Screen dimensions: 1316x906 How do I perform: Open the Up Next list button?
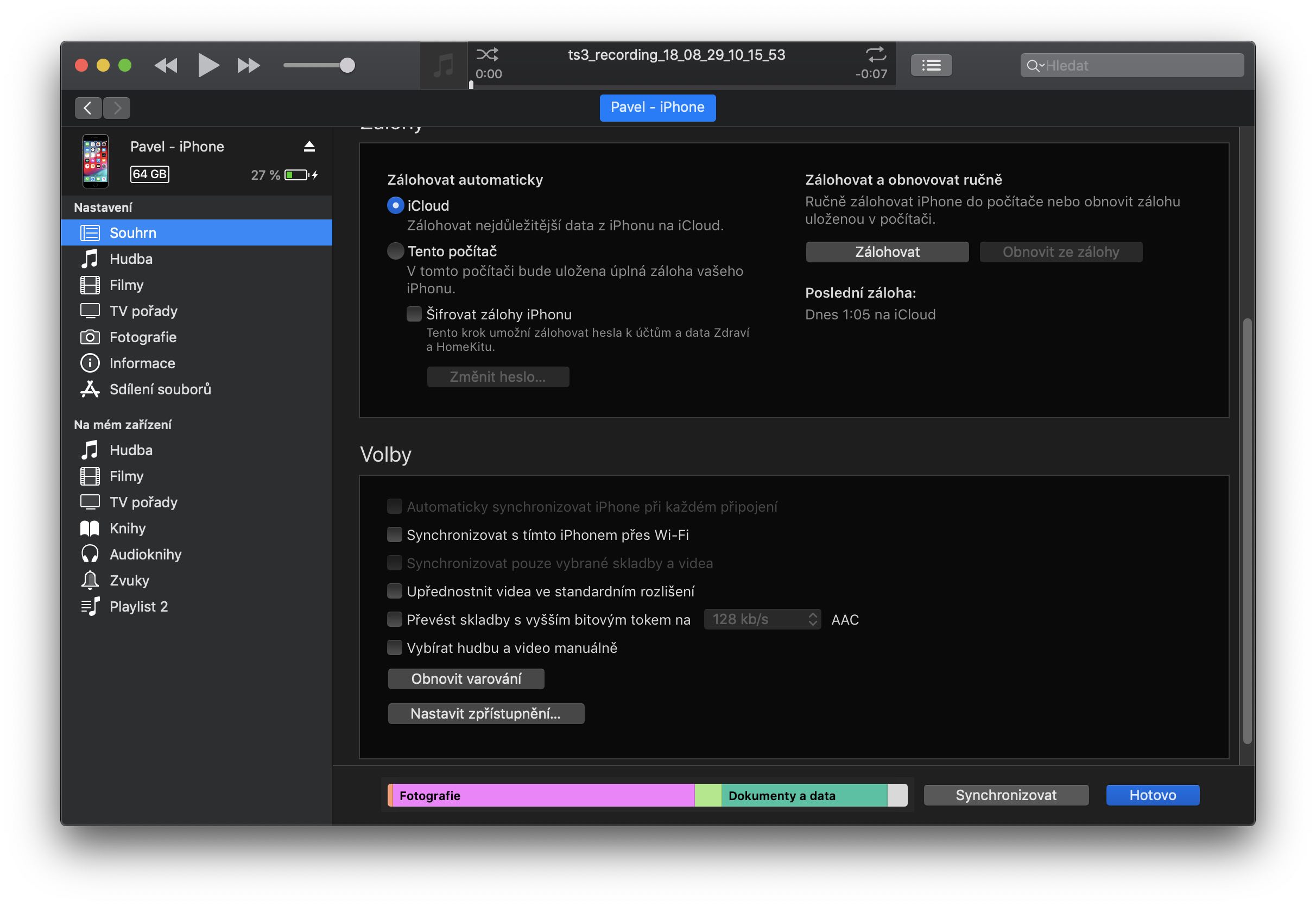coord(931,65)
